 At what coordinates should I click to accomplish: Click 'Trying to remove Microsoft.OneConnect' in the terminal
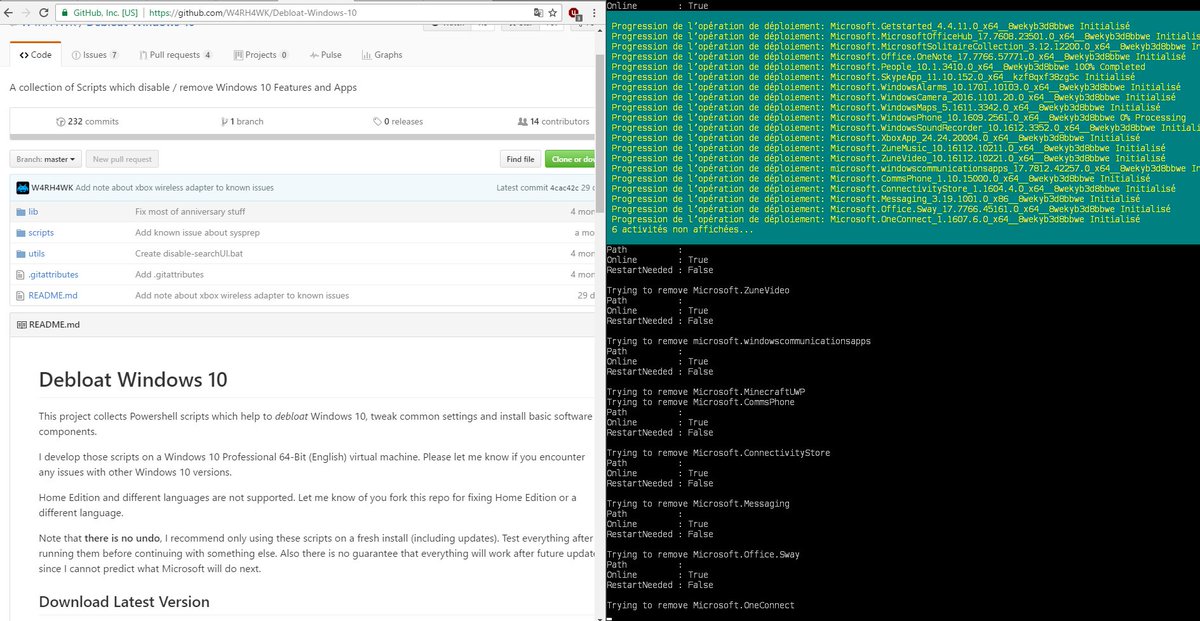coord(700,606)
